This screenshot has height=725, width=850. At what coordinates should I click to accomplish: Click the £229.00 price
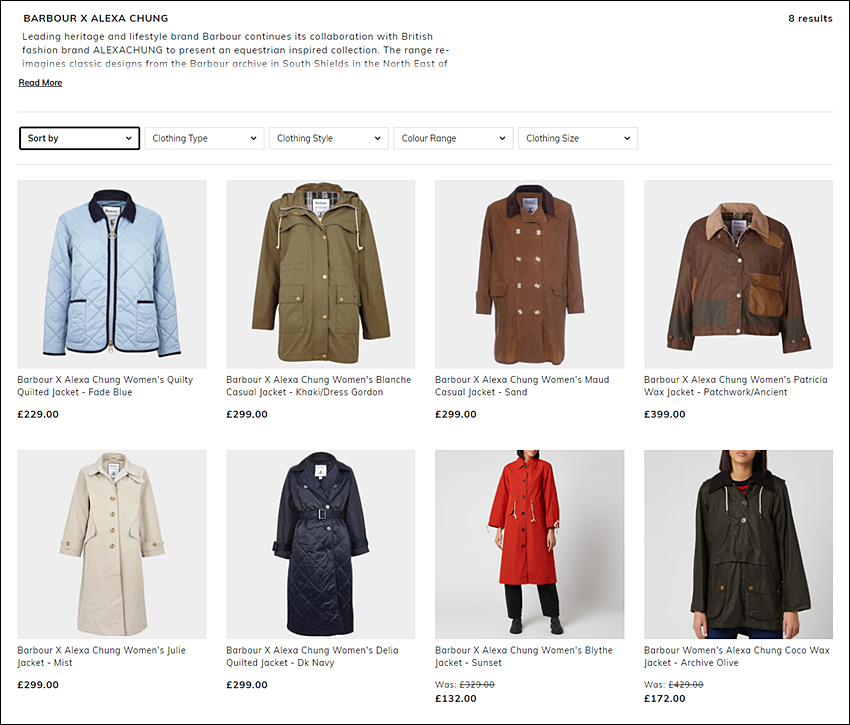(38, 414)
